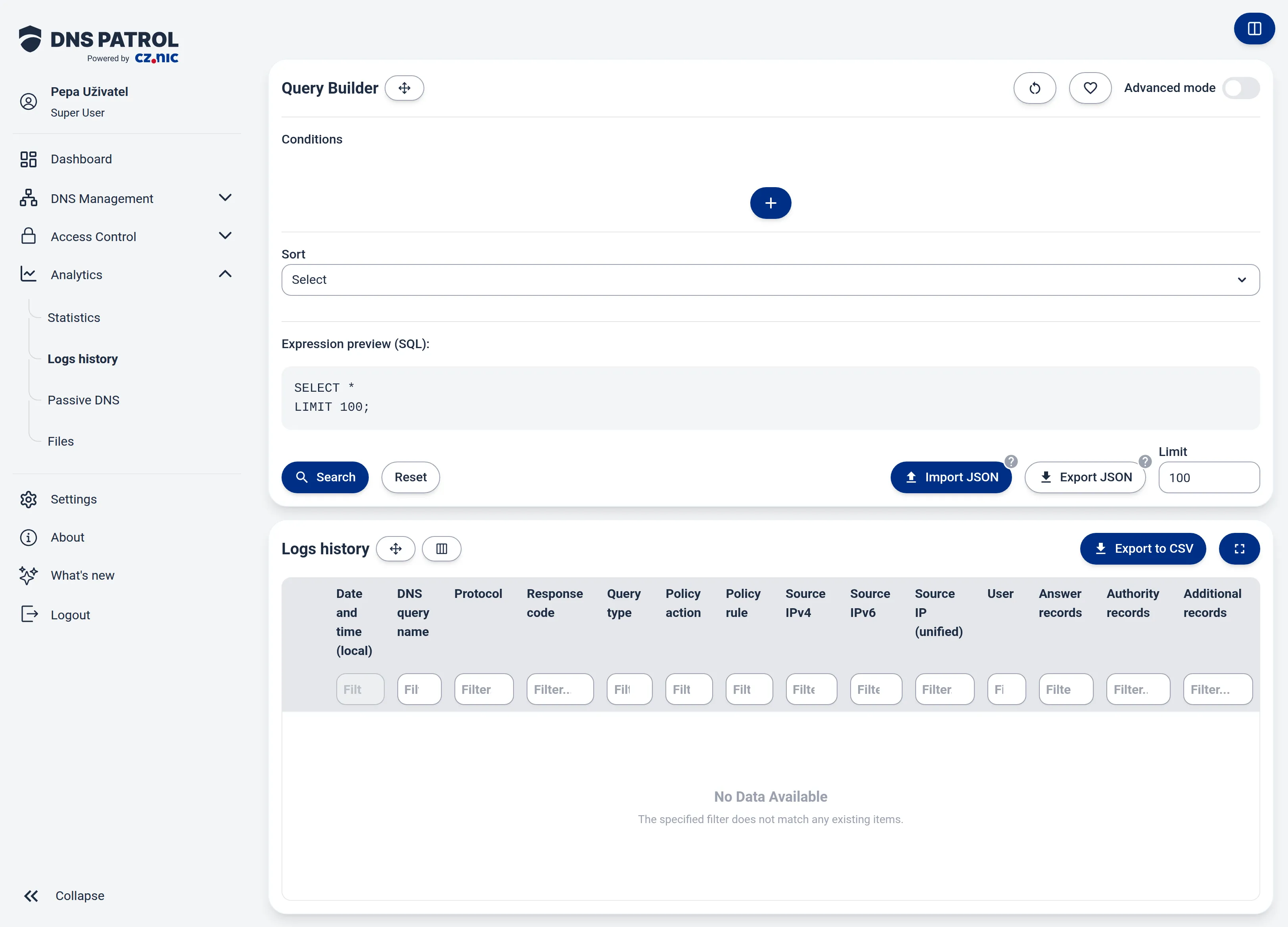The height and width of the screenshot is (927, 1288).
Task: Click the Logs history move handle icon
Action: click(x=396, y=548)
